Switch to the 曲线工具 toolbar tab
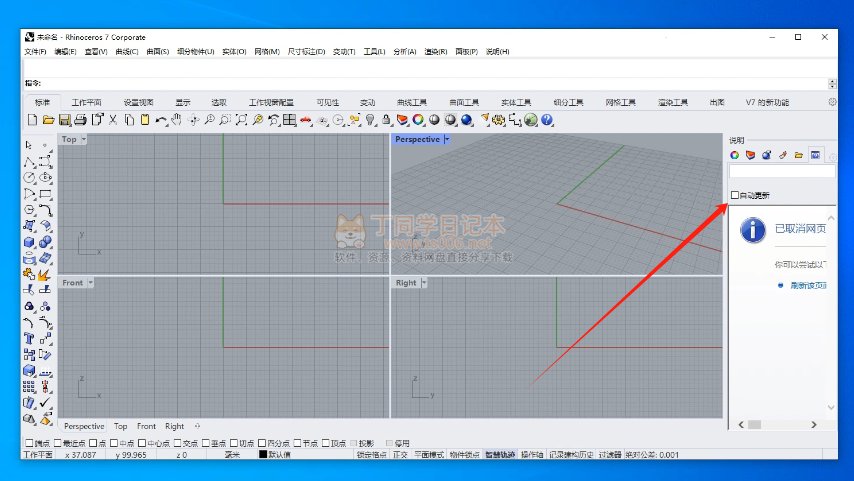 [411, 102]
